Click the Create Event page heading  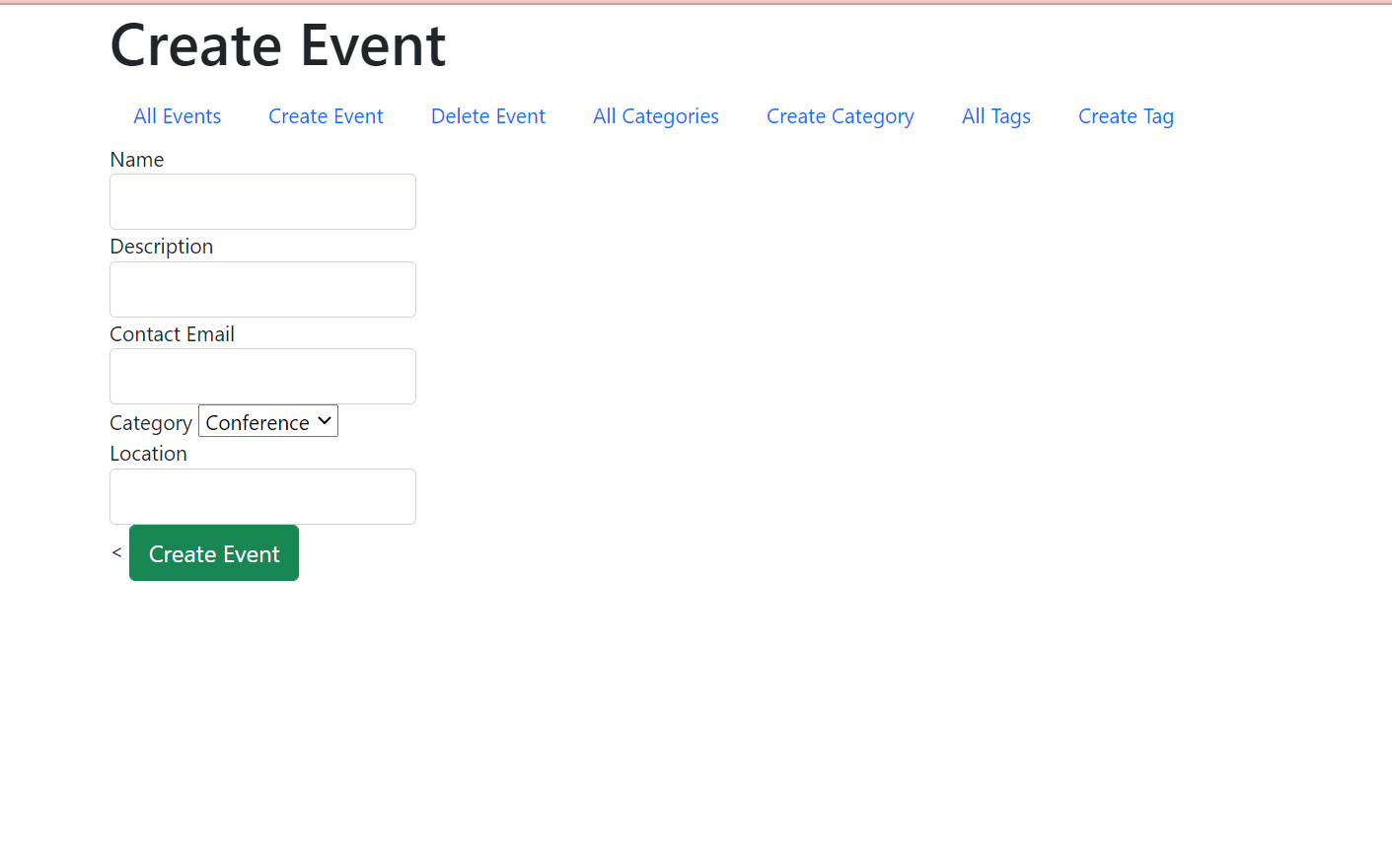tap(277, 44)
